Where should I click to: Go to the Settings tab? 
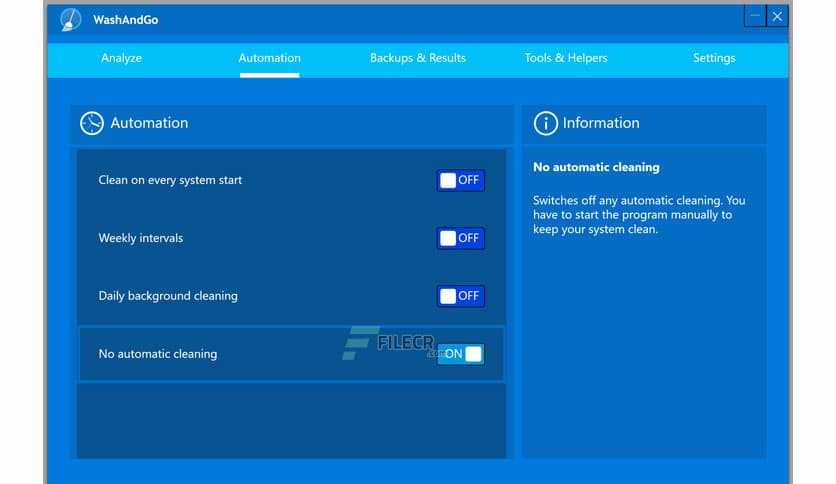[x=714, y=58]
